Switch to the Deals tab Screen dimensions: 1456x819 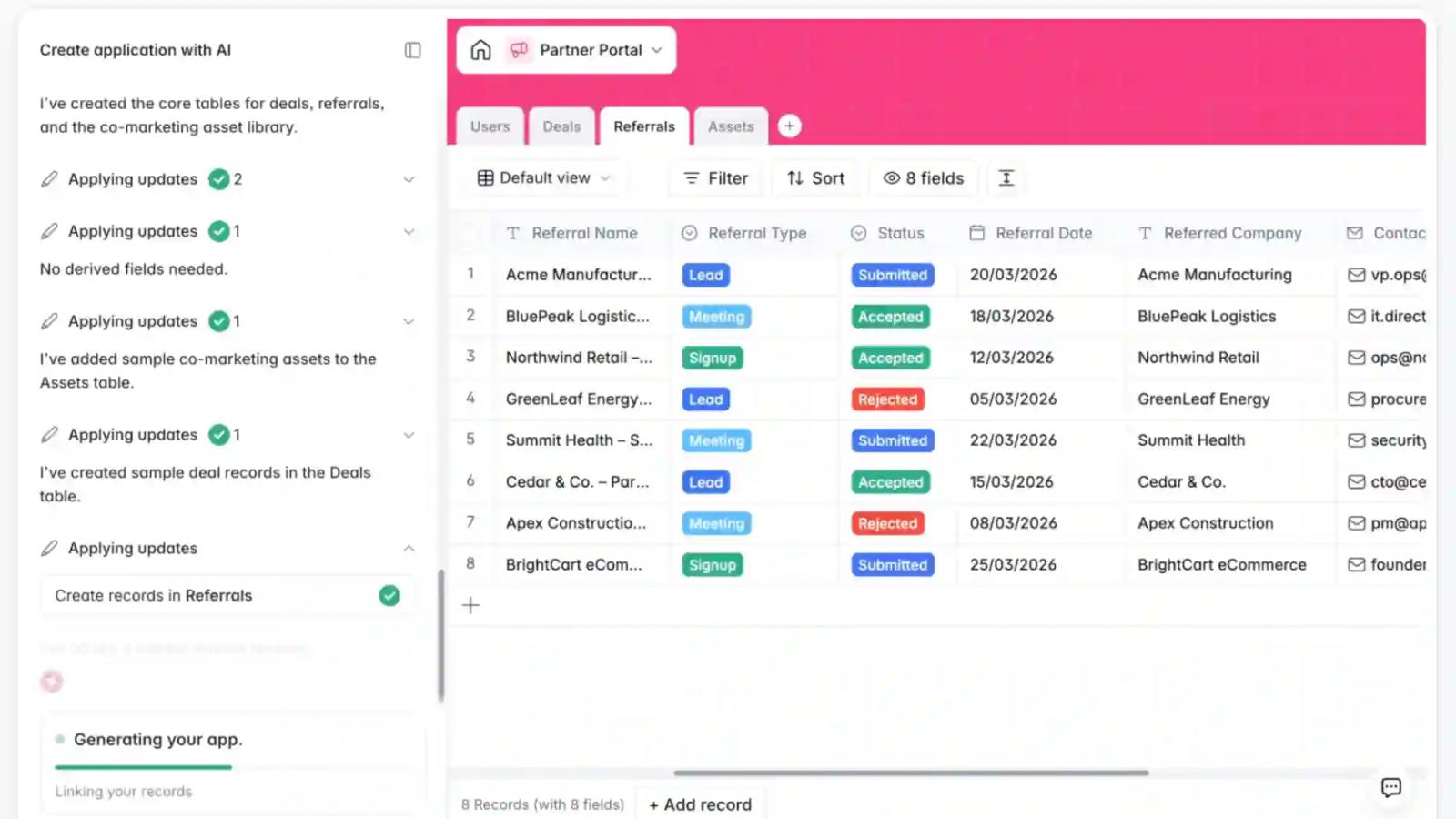click(561, 126)
